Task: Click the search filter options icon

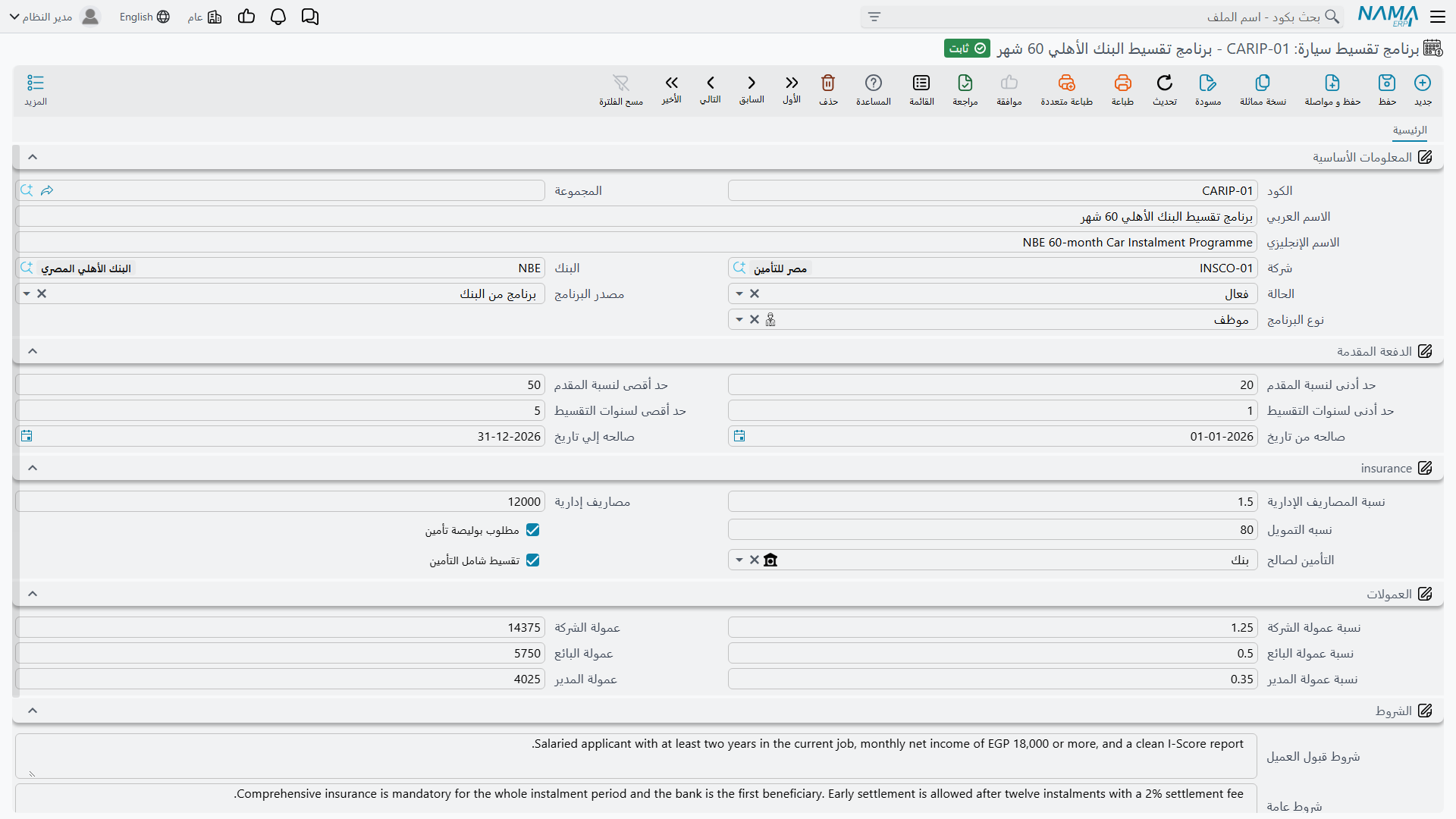Action: pos(874,17)
